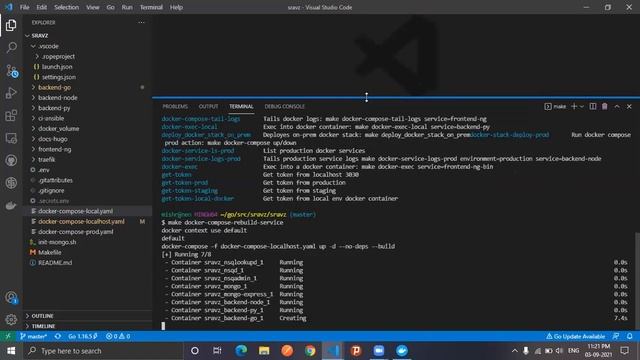Click the terminal vertical scrollbar
This screenshot has width=640, height=360.
click(637, 280)
